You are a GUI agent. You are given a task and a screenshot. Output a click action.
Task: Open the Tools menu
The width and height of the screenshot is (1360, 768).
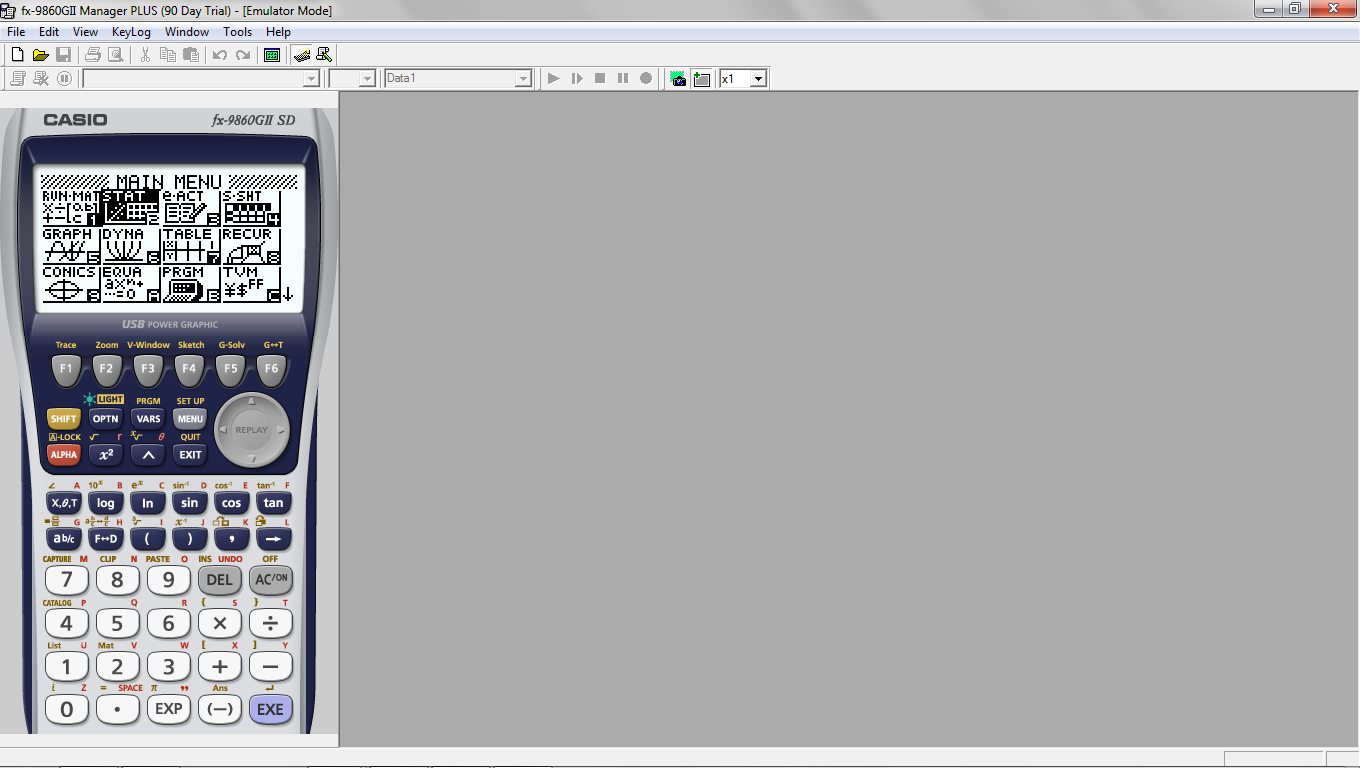coord(237,32)
